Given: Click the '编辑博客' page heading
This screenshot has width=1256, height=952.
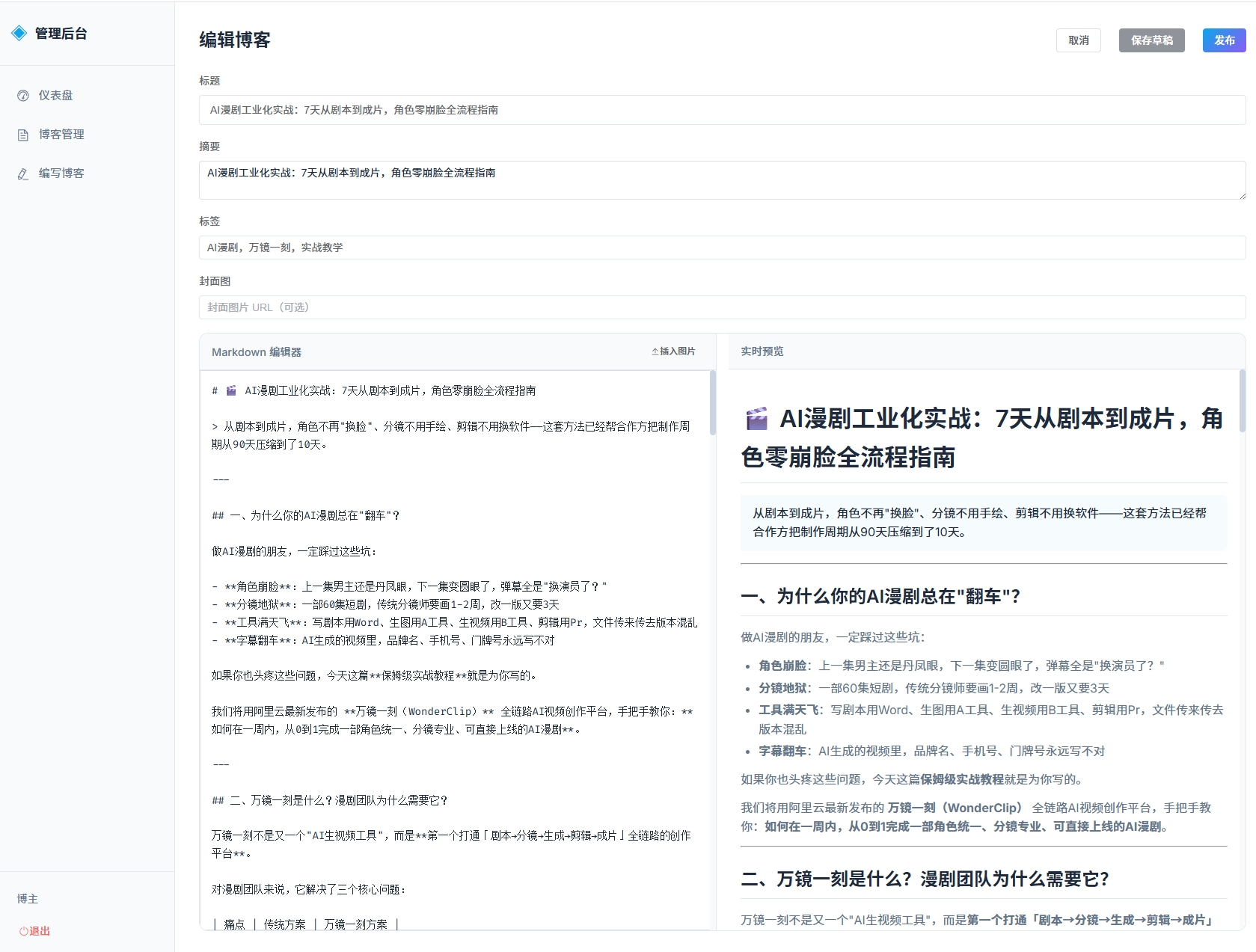Looking at the screenshot, I should tap(235, 40).
